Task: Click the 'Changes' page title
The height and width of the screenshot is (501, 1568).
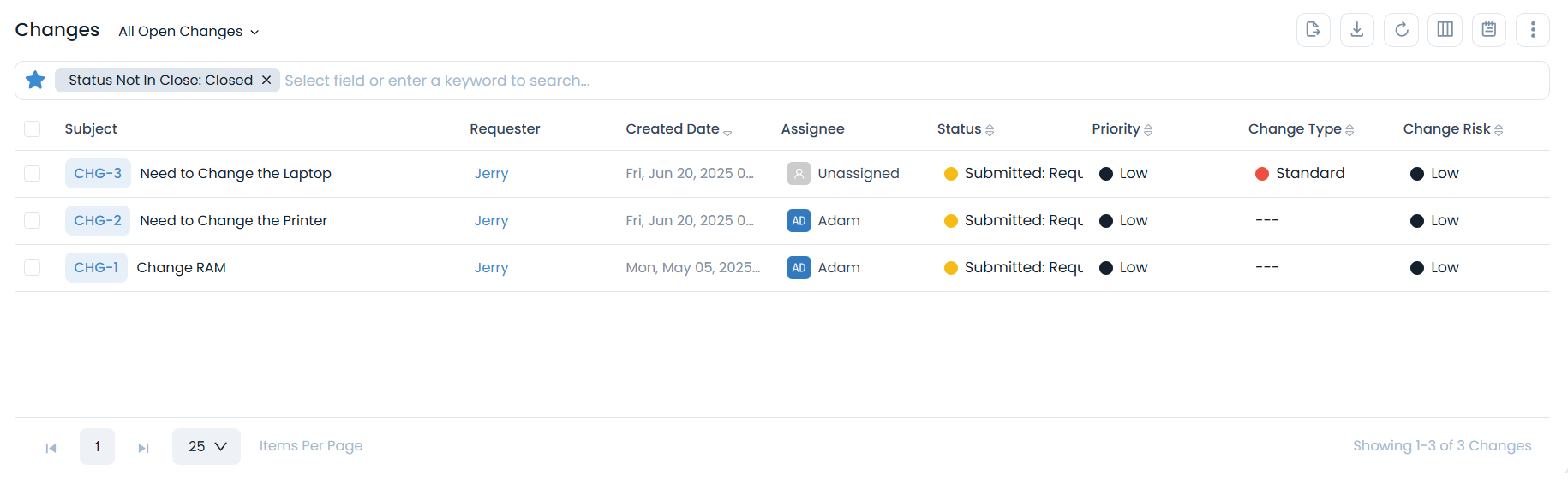Action: 57,30
